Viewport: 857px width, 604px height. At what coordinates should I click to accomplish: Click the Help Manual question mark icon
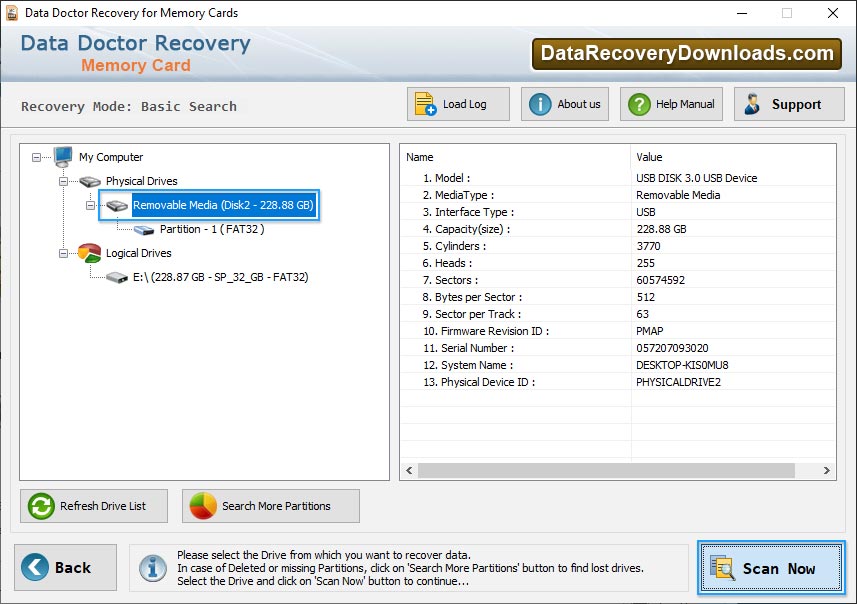click(639, 104)
